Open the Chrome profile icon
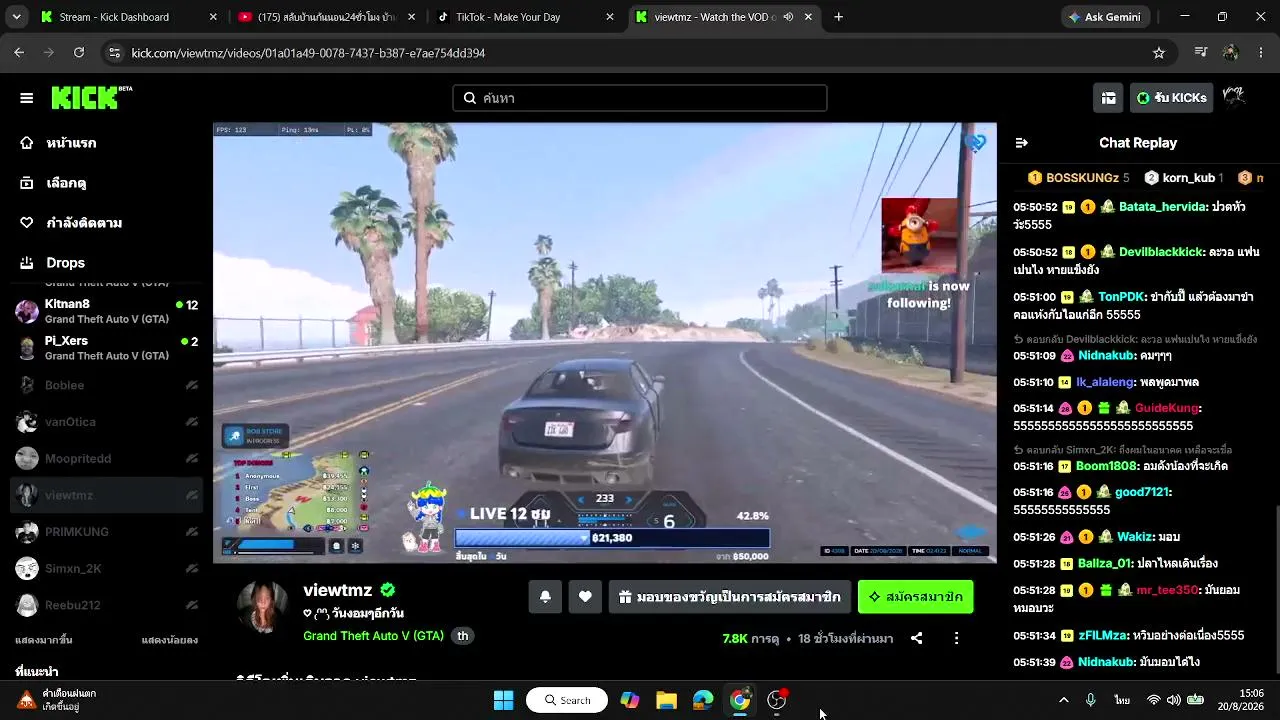The image size is (1280, 720). [x=1231, y=53]
